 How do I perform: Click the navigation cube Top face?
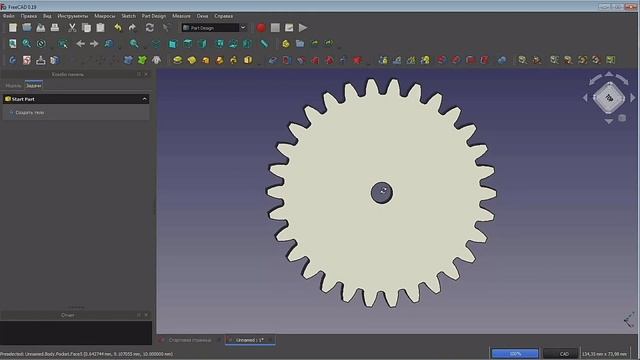tap(609, 98)
